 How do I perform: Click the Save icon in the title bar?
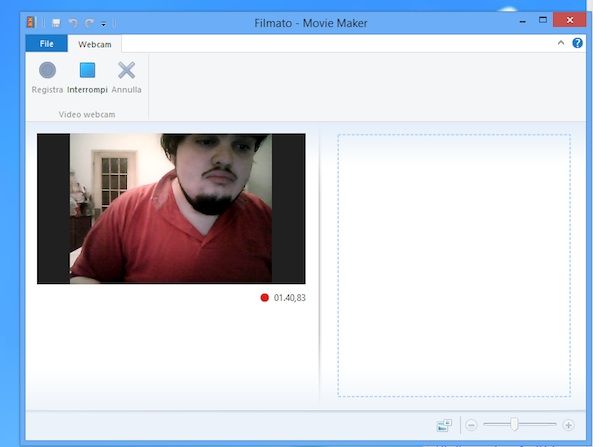click(x=57, y=22)
